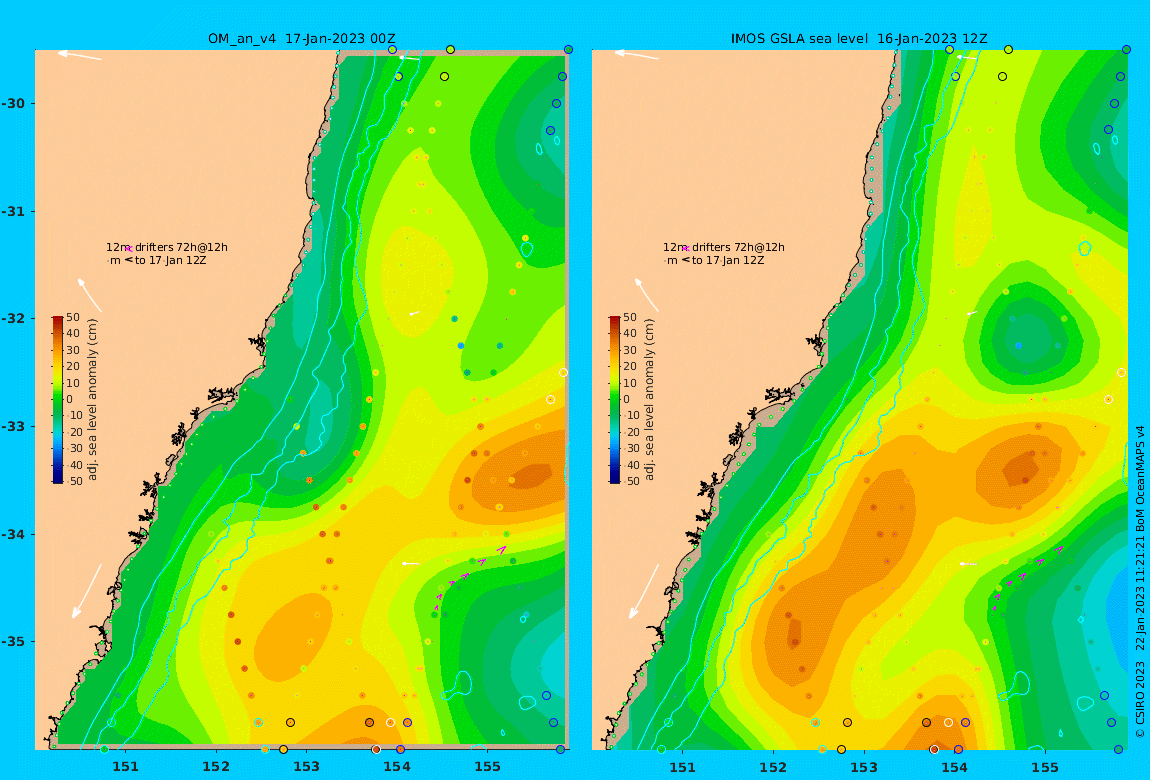Click 'adj. sea level anomaly (cm)' in the IMOS GSLA map
The width and height of the screenshot is (1150, 780).
pyautogui.click(x=649, y=400)
